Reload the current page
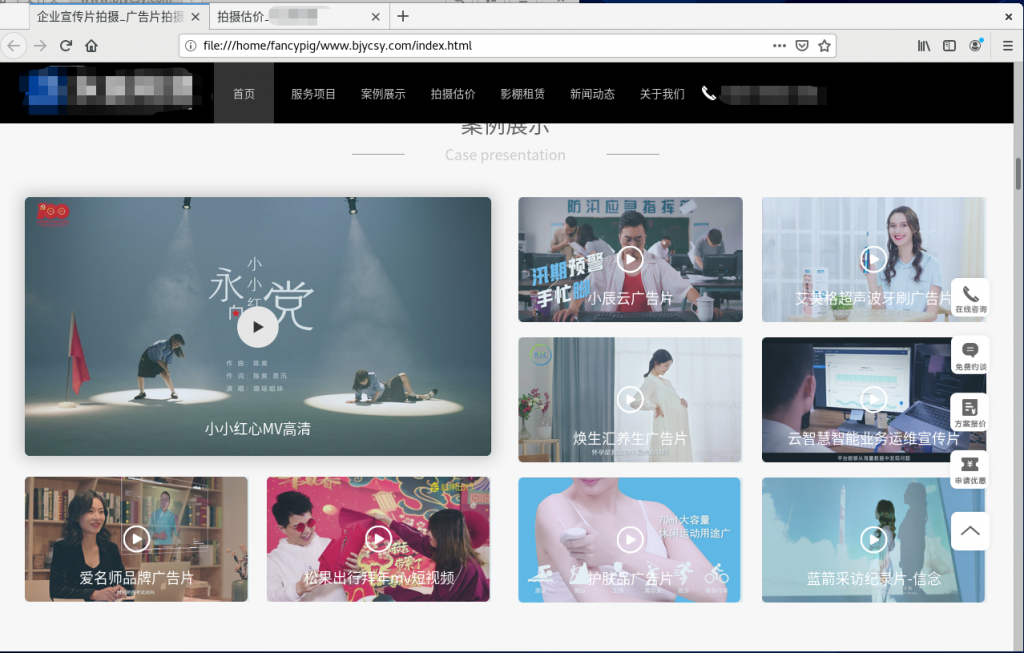 pos(66,46)
